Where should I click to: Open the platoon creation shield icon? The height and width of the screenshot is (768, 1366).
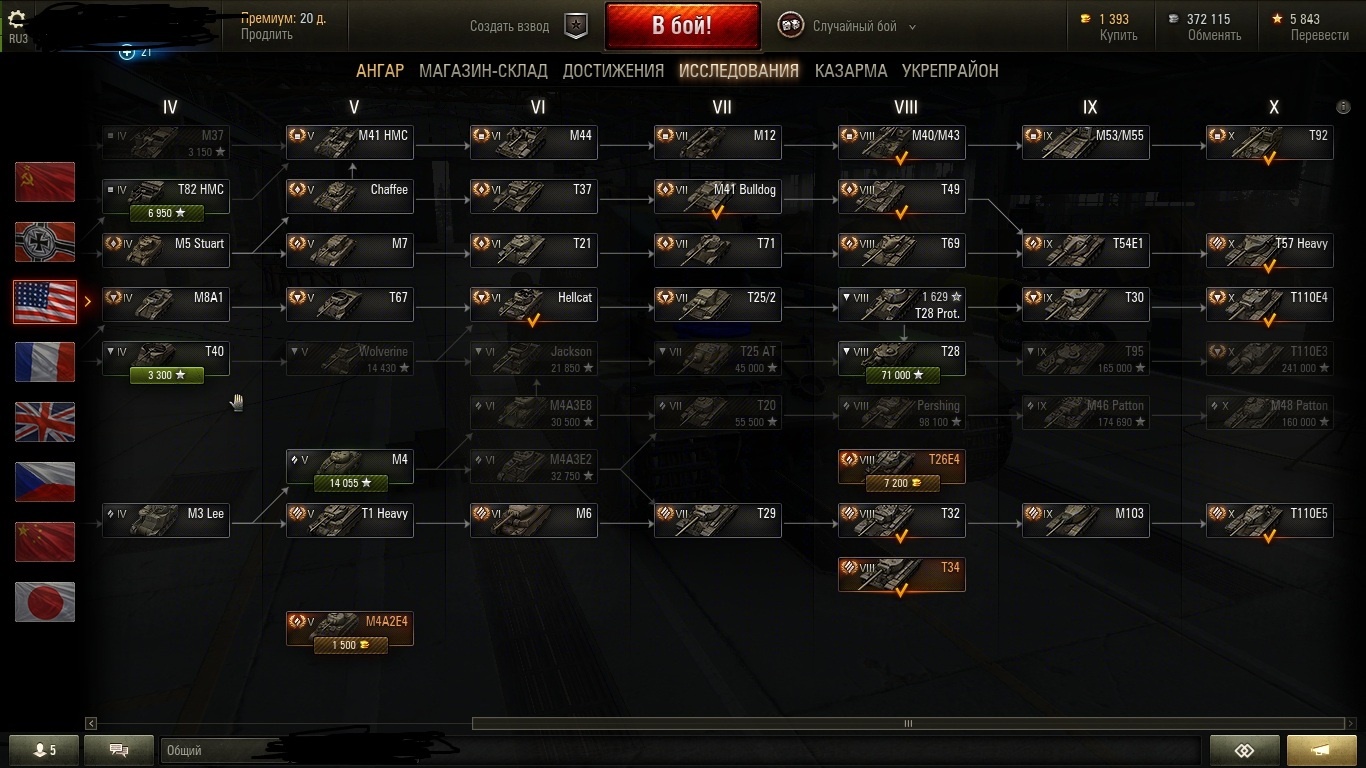pyautogui.click(x=576, y=27)
